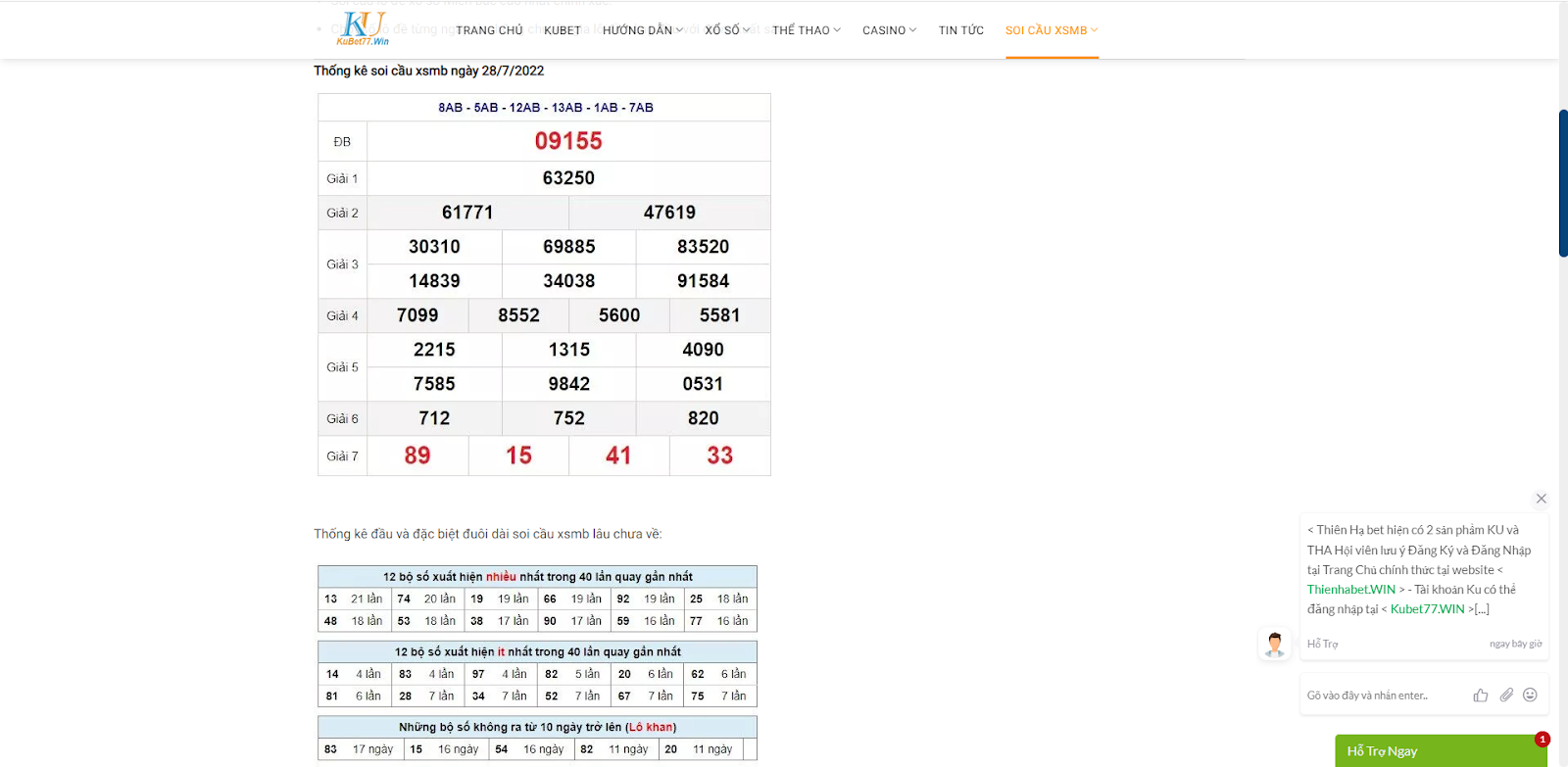Open the Thienhabet.WIN link in chat

(x=1351, y=590)
